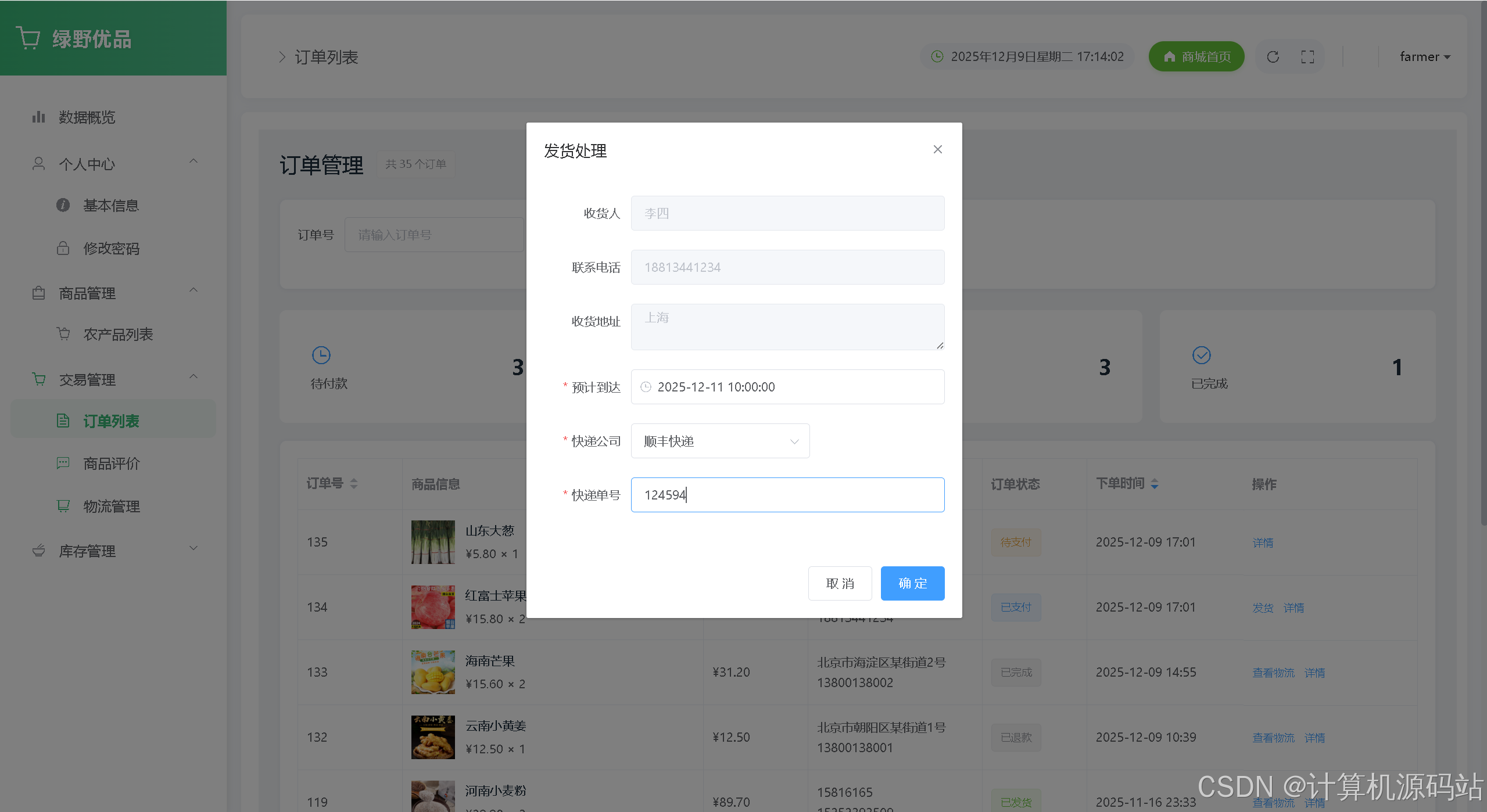Open 数据概览 in the sidebar
This screenshot has width=1487, height=812.
pyautogui.click(x=87, y=117)
